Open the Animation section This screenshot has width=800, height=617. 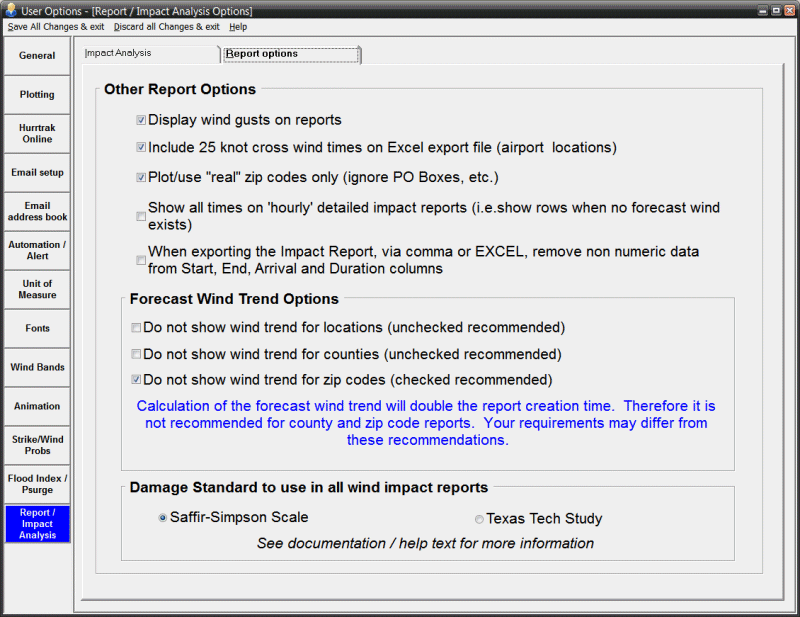[x=37, y=406]
